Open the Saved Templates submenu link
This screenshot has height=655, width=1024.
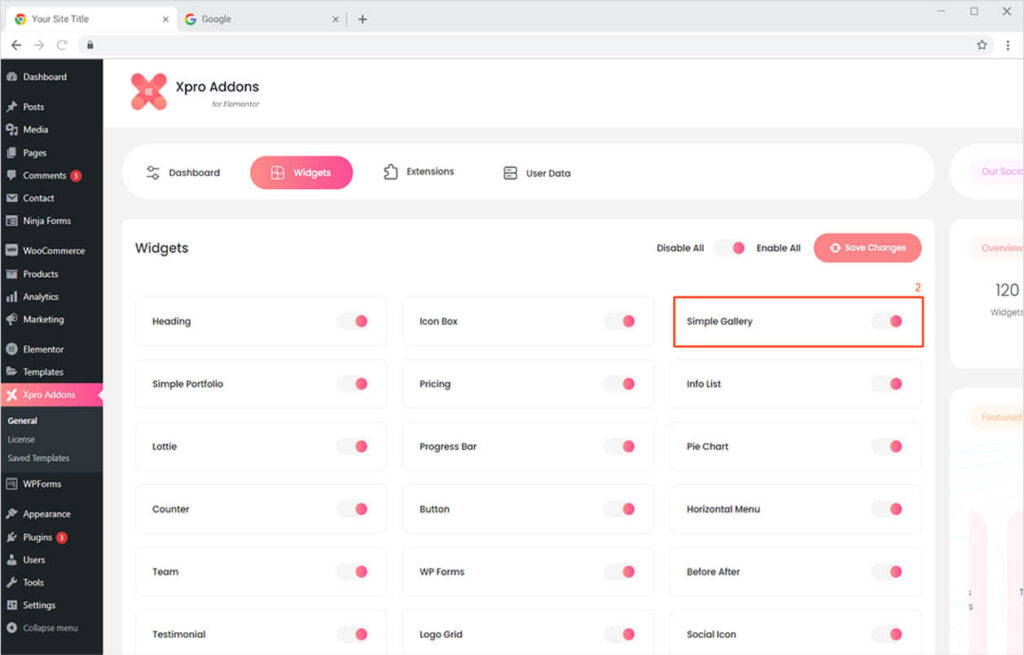(x=39, y=458)
